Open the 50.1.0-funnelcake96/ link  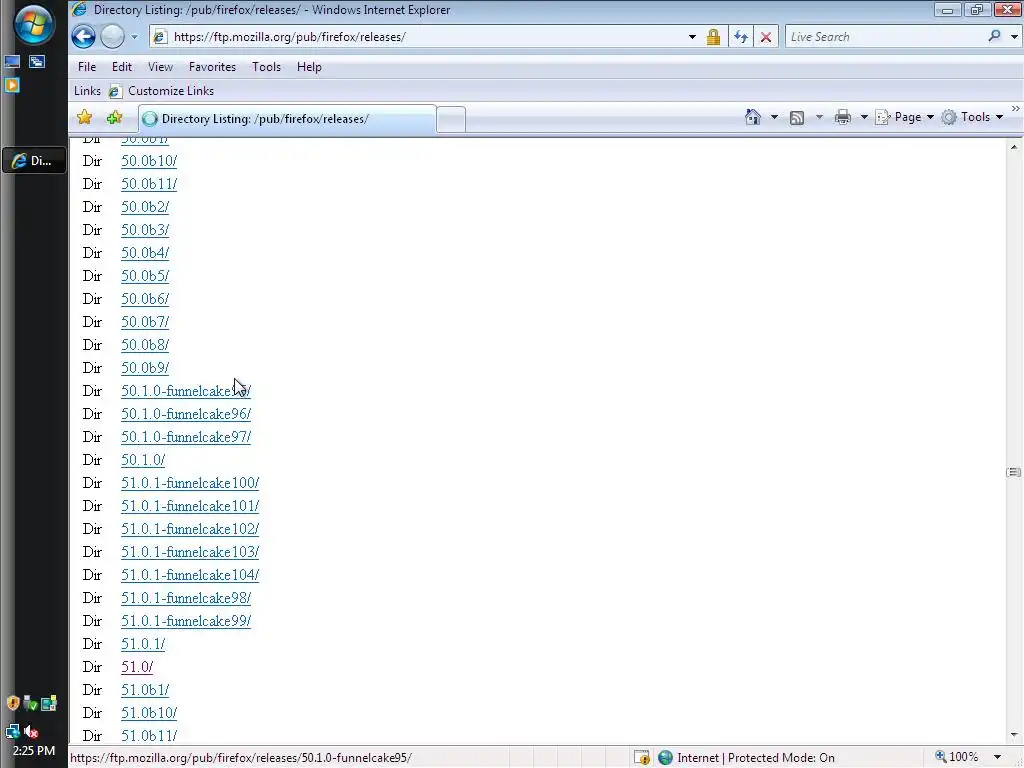186,414
